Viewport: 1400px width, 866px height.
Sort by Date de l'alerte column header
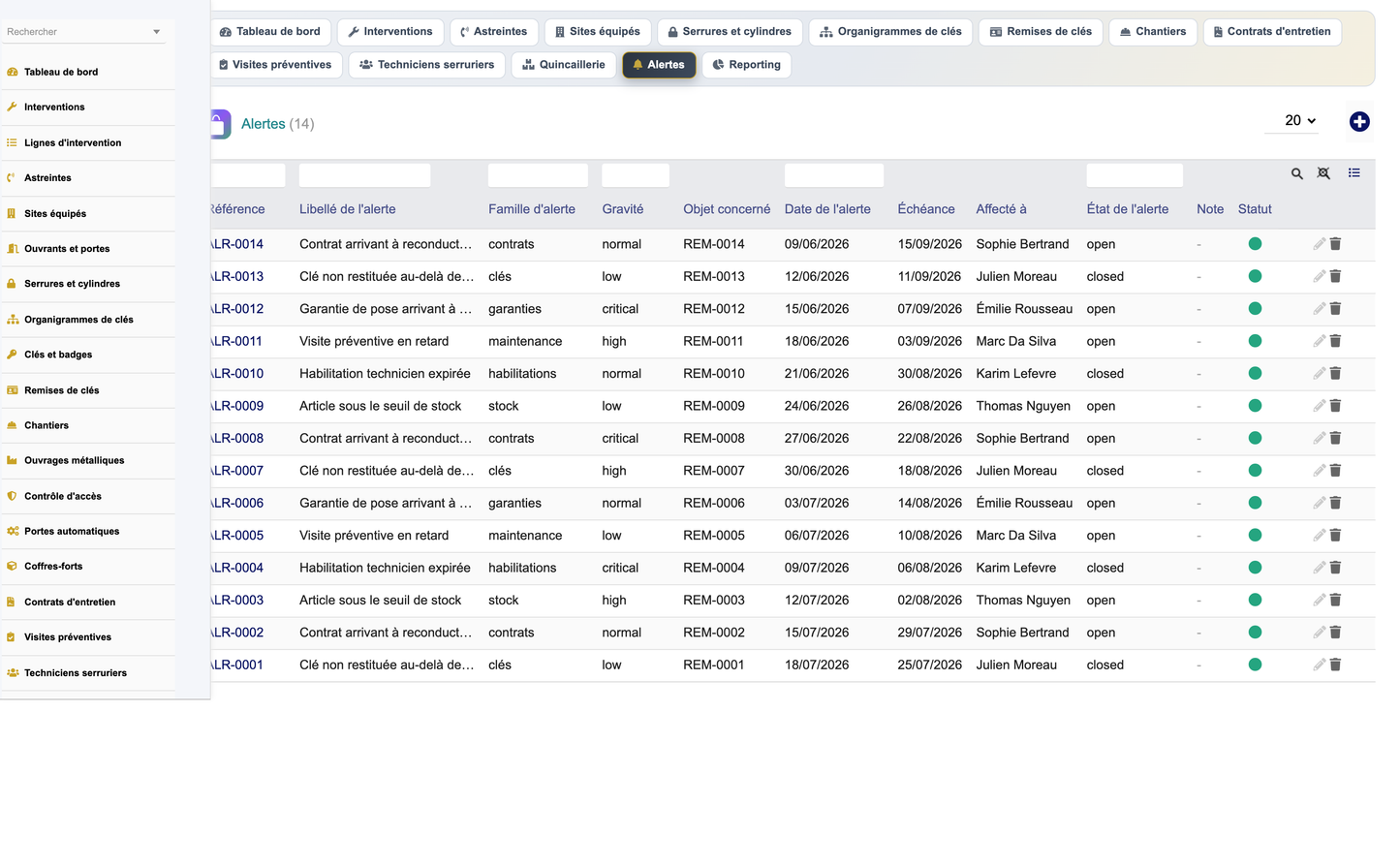coord(827,209)
